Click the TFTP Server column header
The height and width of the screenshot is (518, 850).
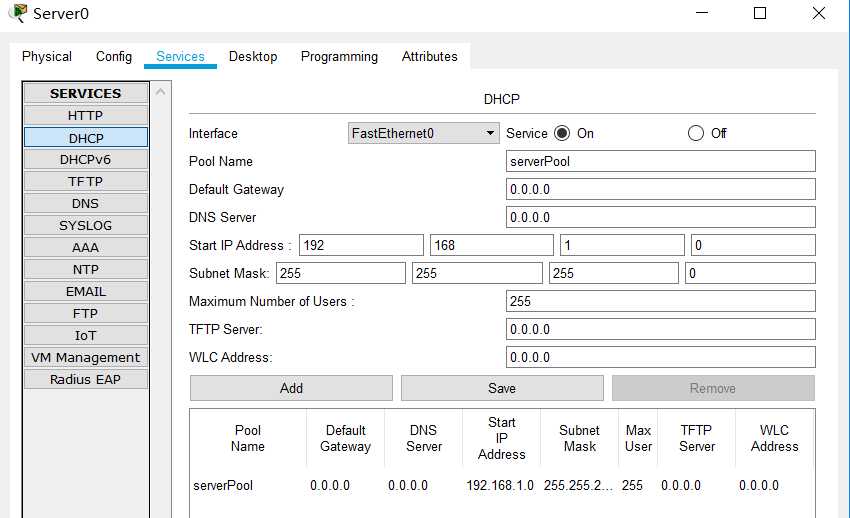697,438
